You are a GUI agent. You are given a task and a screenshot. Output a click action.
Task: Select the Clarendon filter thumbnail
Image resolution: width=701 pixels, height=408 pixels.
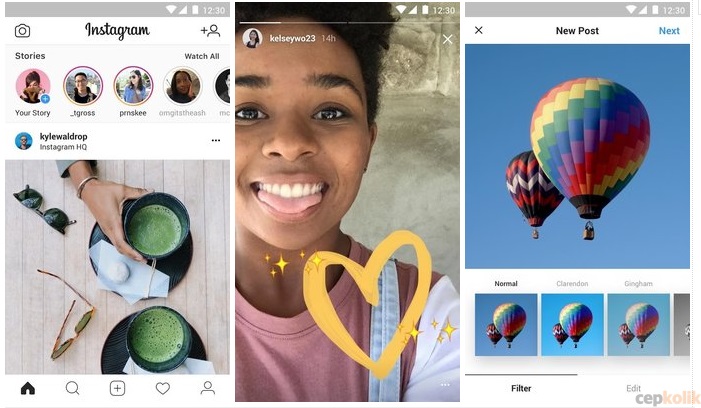pyautogui.click(x=572, y=325)
